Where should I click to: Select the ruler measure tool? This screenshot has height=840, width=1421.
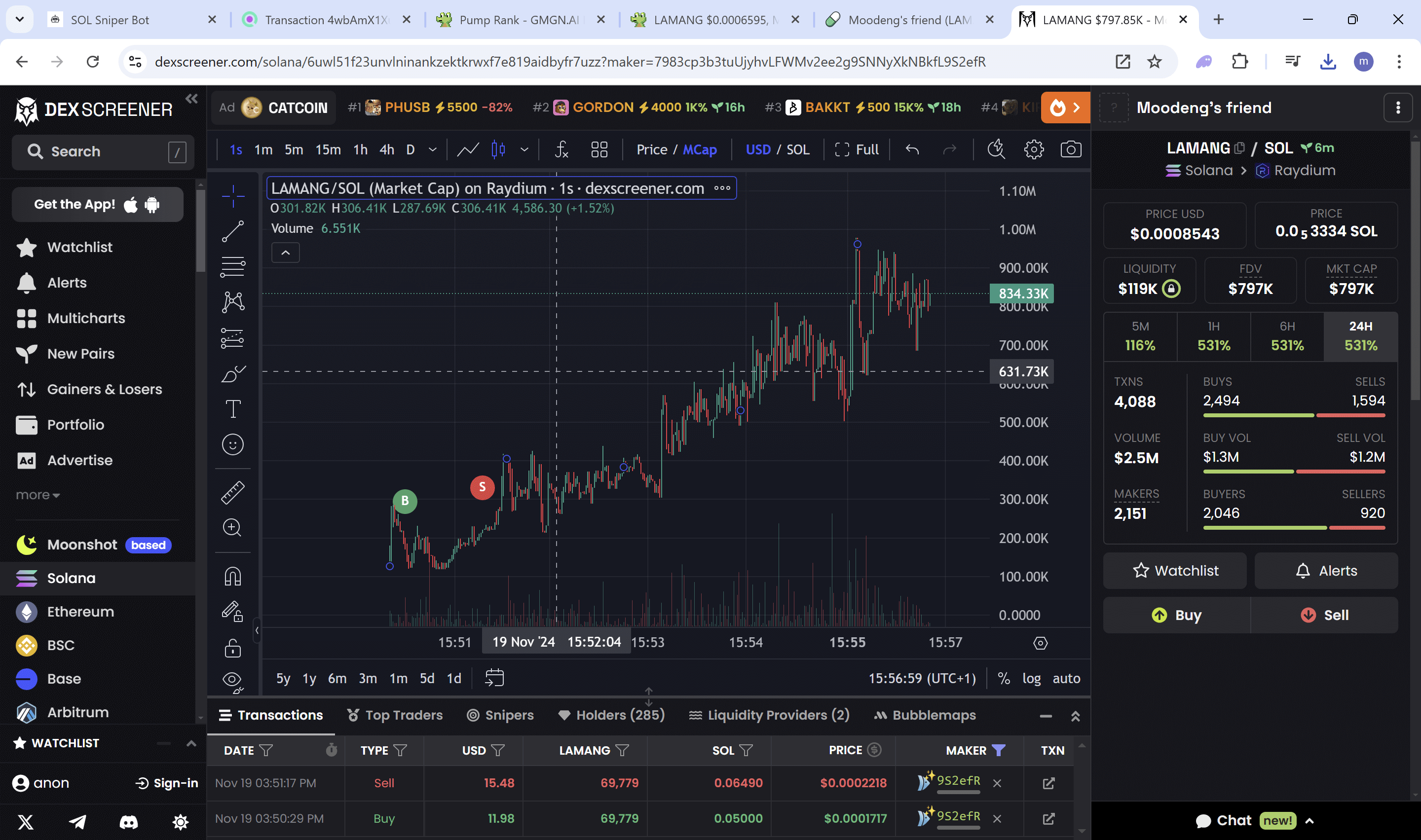[233, 492]
